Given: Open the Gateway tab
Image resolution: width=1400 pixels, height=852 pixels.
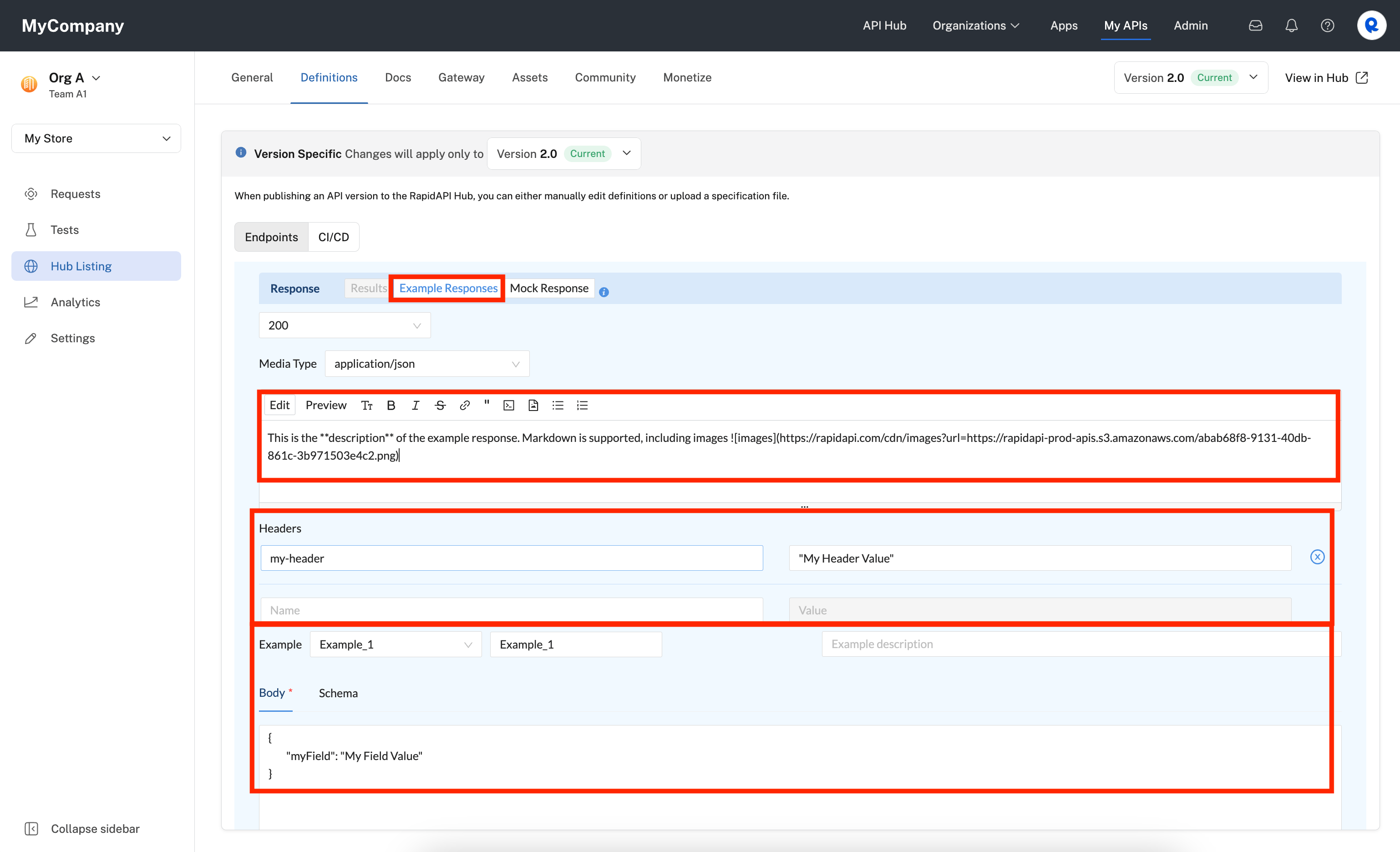Looking at the screenshot, I should pyautogui.click(x=461, y=77).
